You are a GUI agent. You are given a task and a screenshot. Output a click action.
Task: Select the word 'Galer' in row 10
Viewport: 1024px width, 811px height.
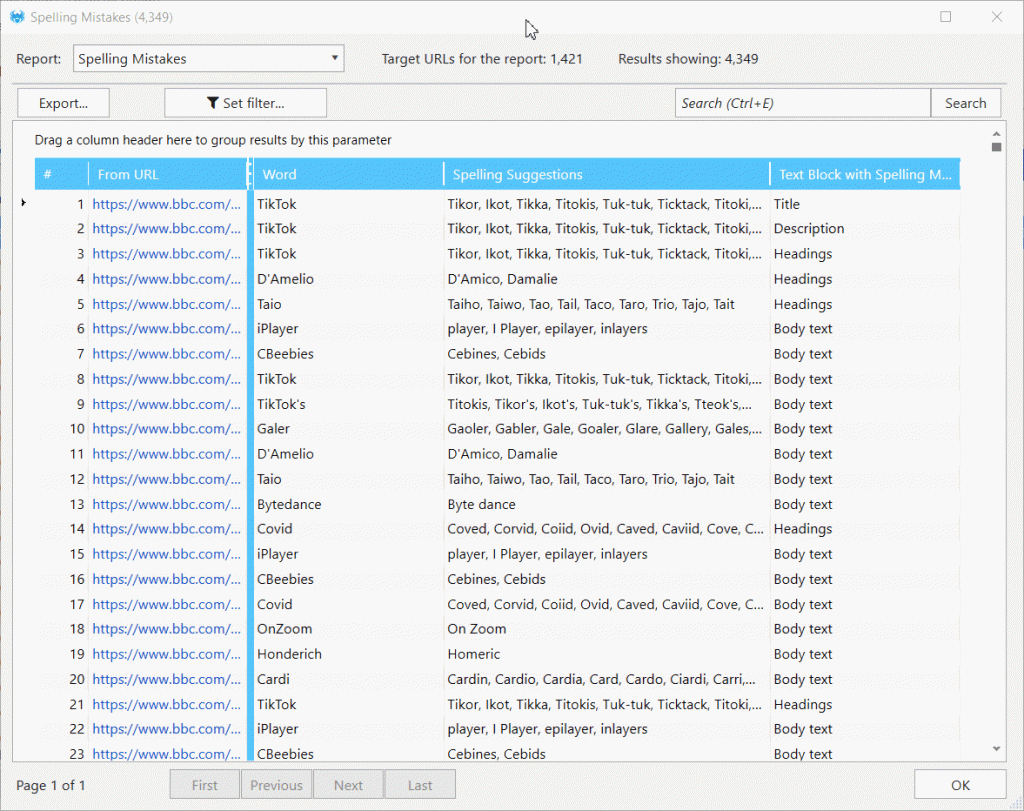click(273, 429)
